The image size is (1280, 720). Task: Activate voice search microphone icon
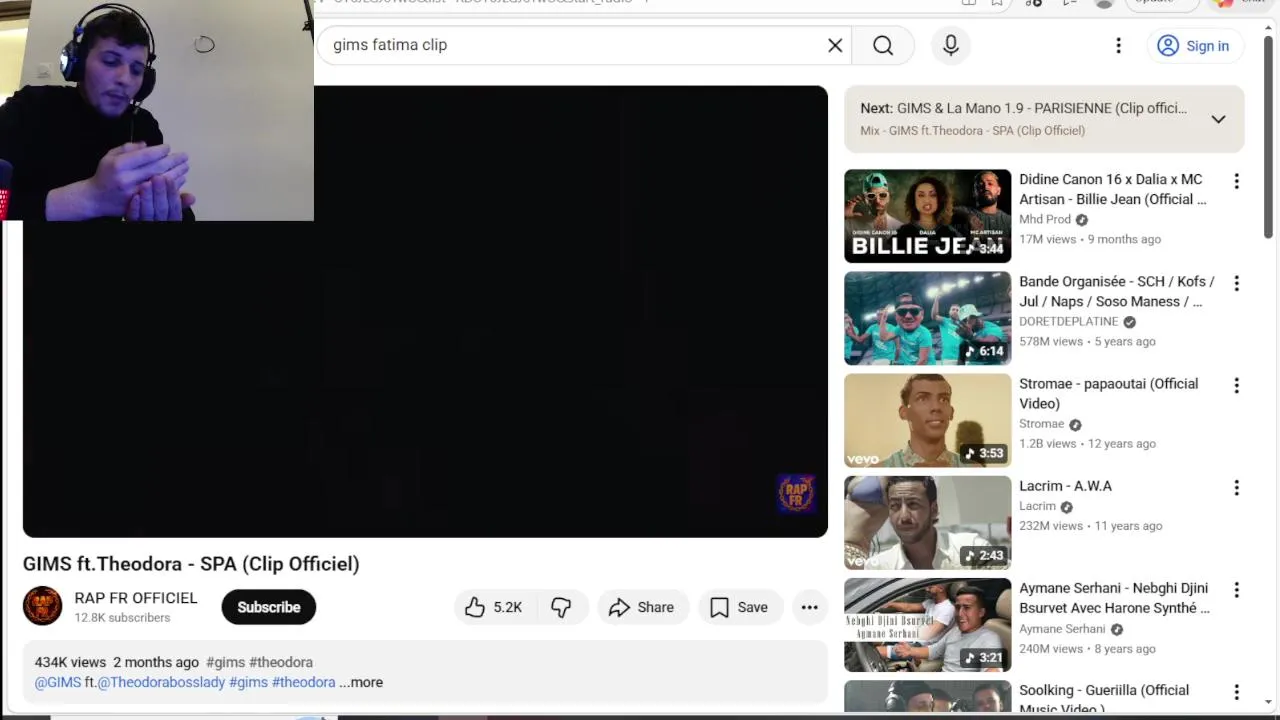pyautogui.click(x=951, y=45)
